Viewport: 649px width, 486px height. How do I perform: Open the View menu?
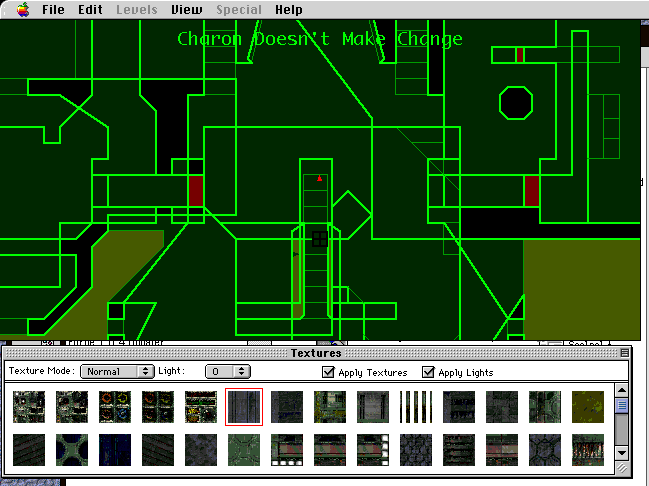(x=186, y=10)
